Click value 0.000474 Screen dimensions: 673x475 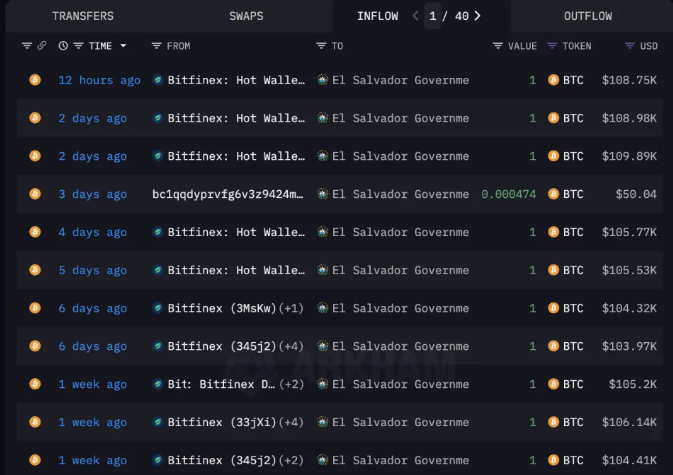(x=509, y=194)
